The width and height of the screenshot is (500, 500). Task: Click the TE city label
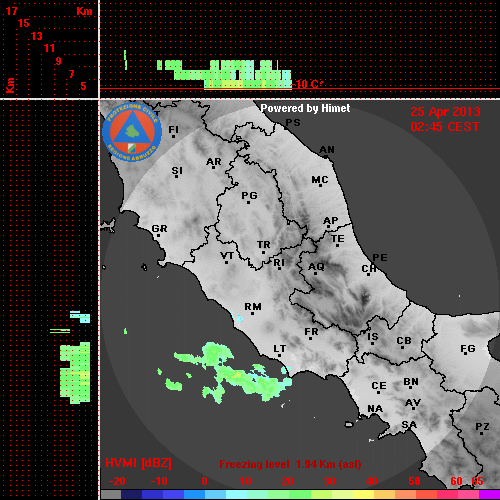338,239
